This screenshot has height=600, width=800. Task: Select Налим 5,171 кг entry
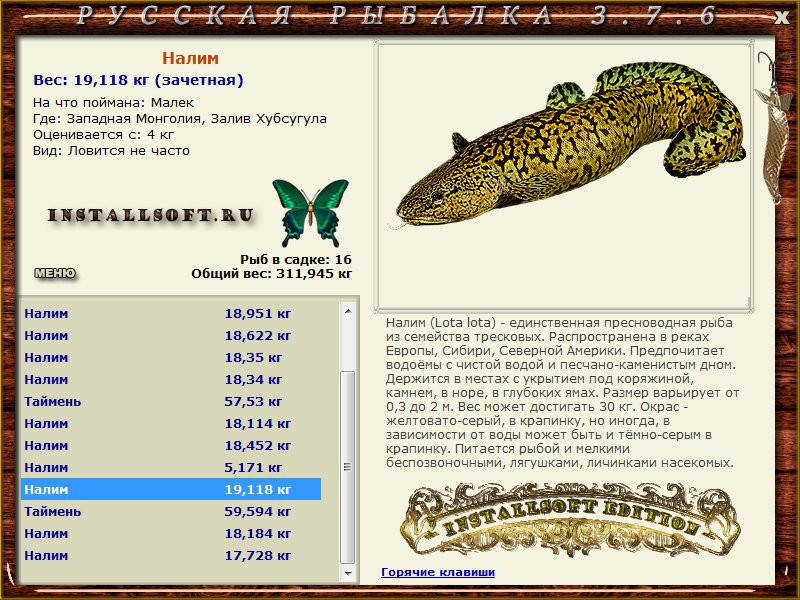click(171, 467)
